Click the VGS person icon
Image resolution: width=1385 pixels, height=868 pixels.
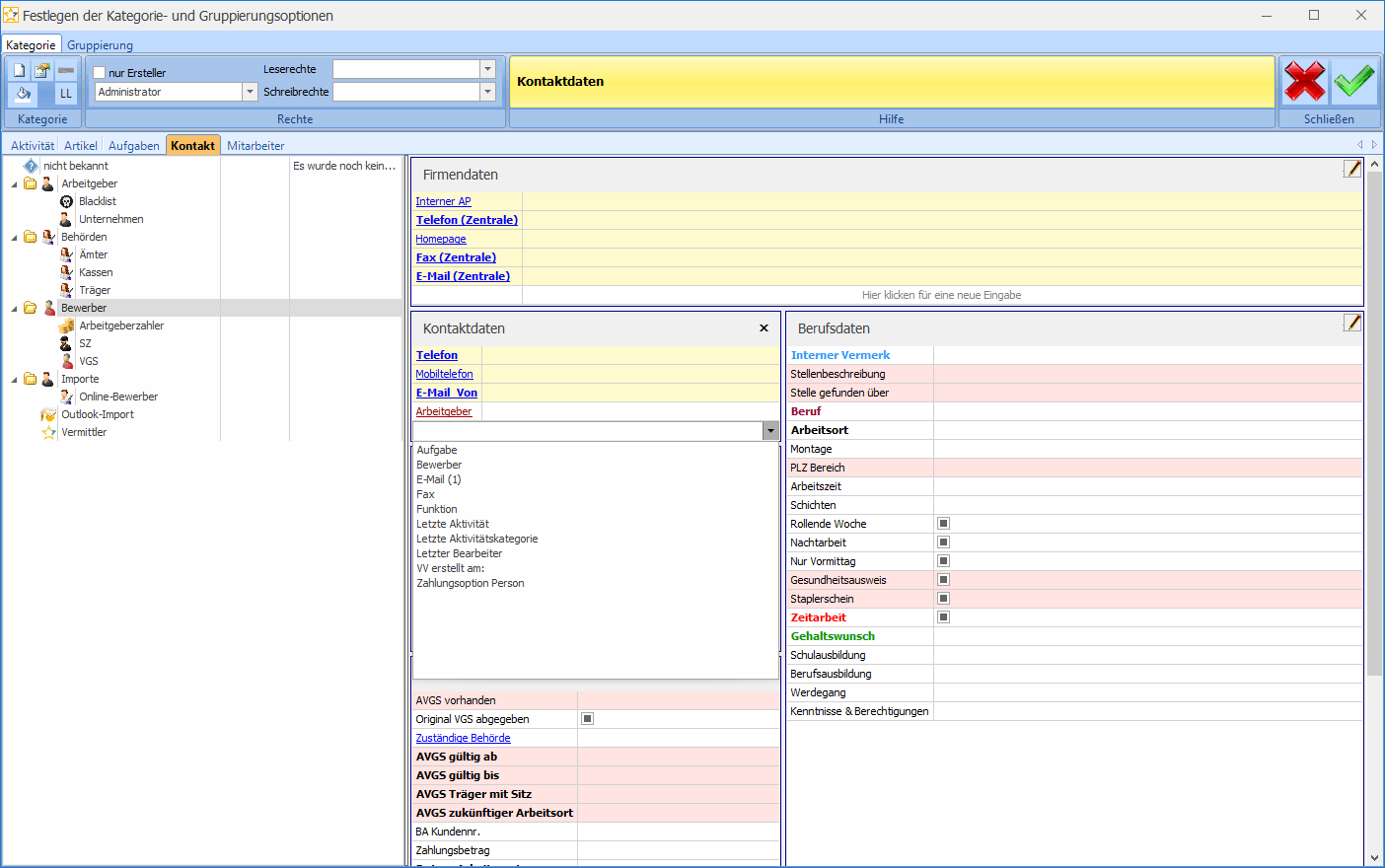click(66, 361)
